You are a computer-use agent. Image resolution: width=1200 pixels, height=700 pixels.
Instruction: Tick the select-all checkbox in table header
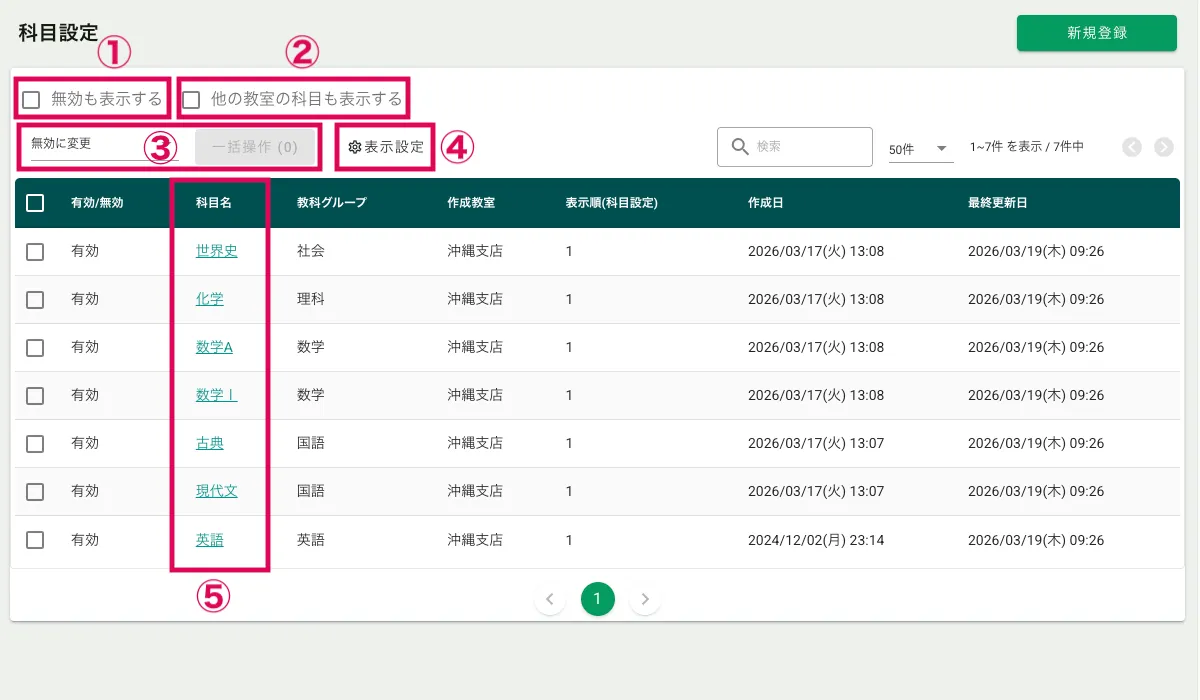pyautogui.click(x=35, y=203)
